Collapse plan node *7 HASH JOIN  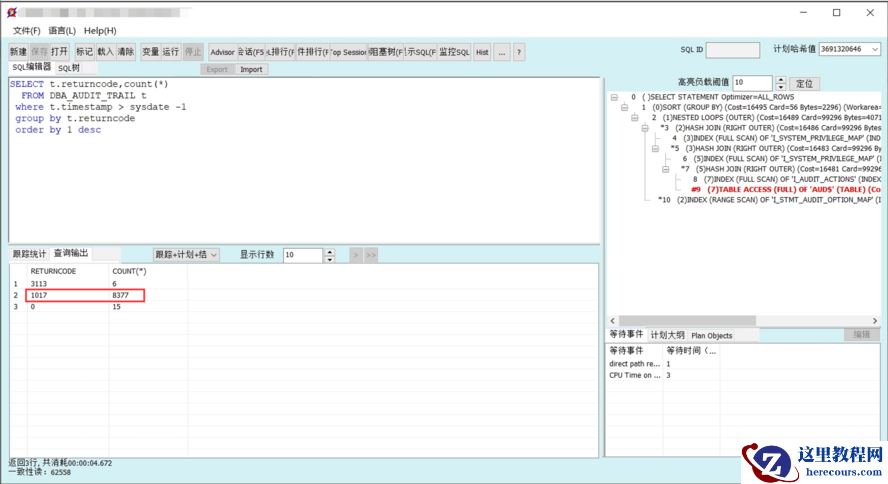pos(665,169)
